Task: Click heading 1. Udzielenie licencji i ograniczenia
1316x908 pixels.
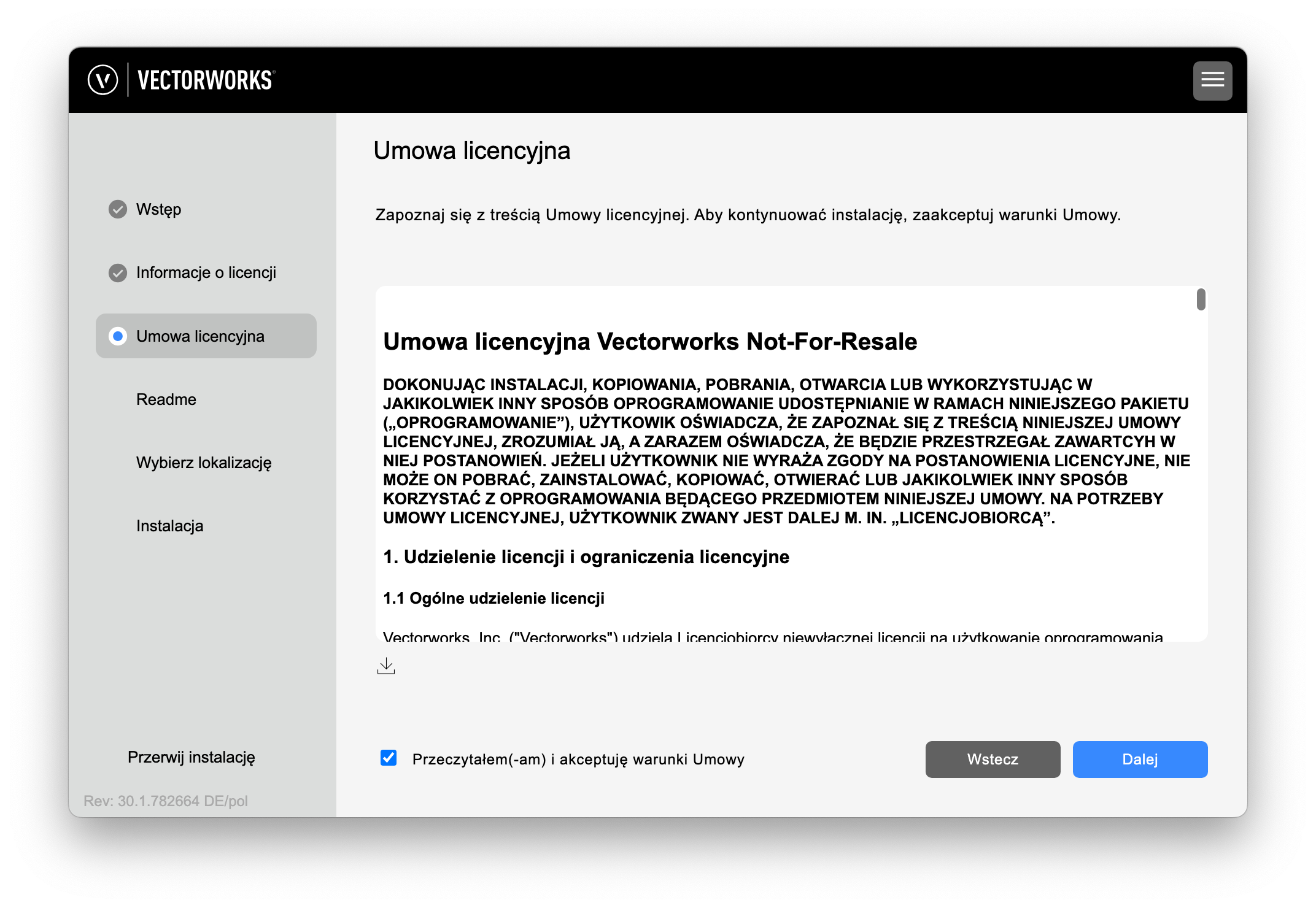Action: click(x=586, y=557)
